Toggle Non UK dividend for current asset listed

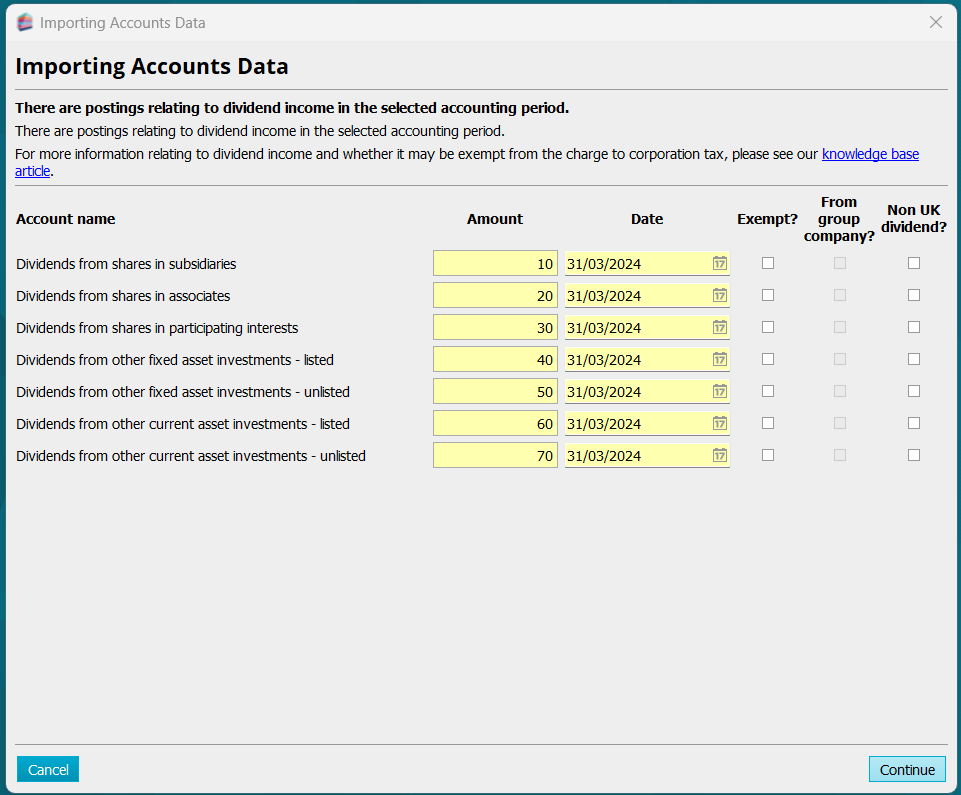[914, 423]
